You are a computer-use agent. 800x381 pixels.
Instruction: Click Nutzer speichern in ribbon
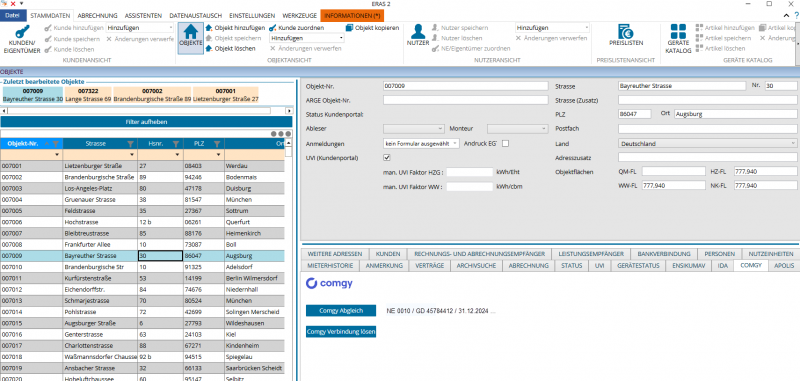(x=460, y=28)
